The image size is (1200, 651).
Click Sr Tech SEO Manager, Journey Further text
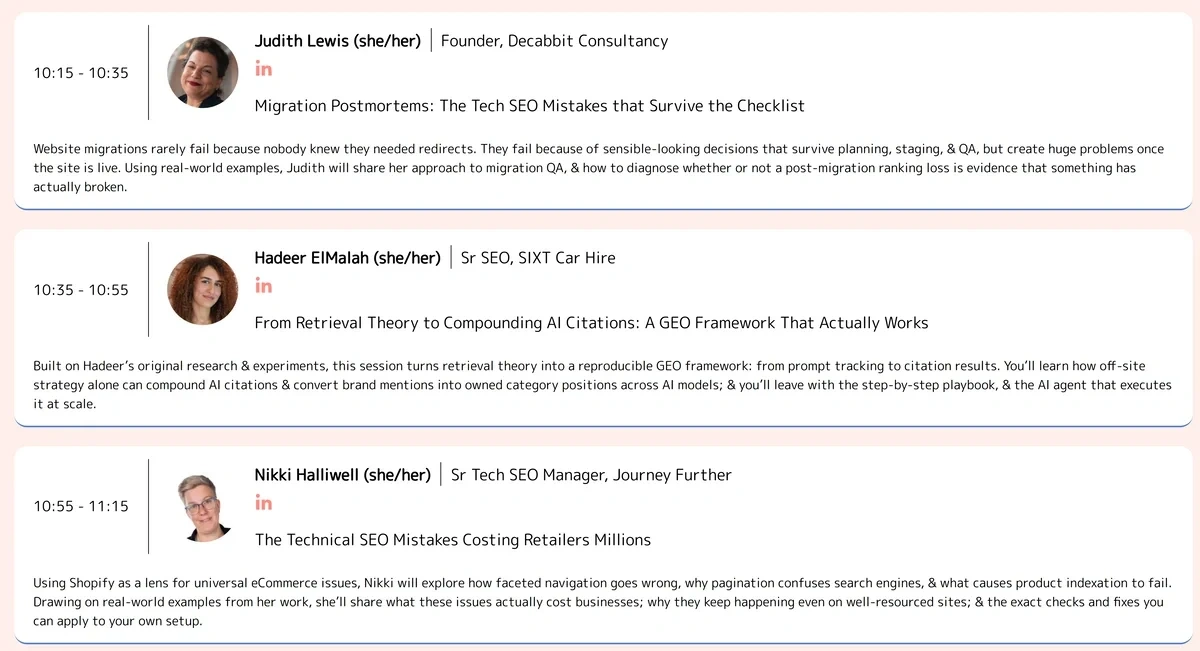[x=591, y=475]
